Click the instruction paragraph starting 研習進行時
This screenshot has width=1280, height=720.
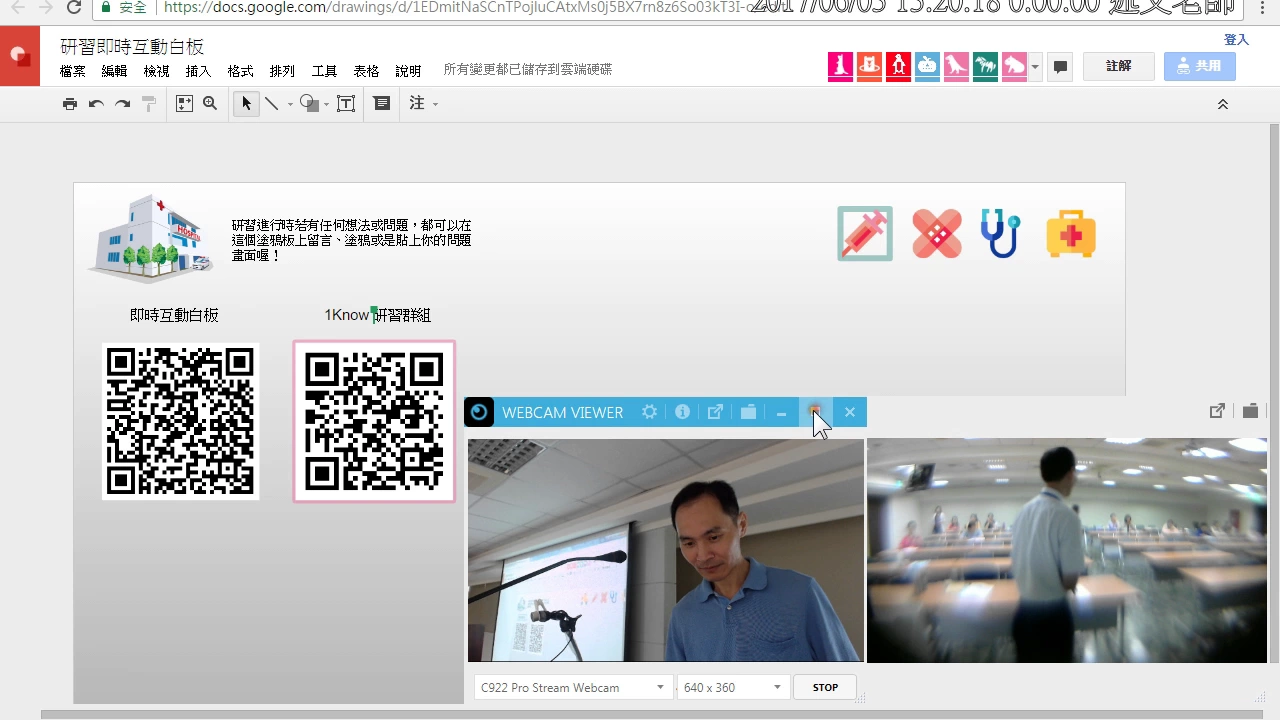352,240
